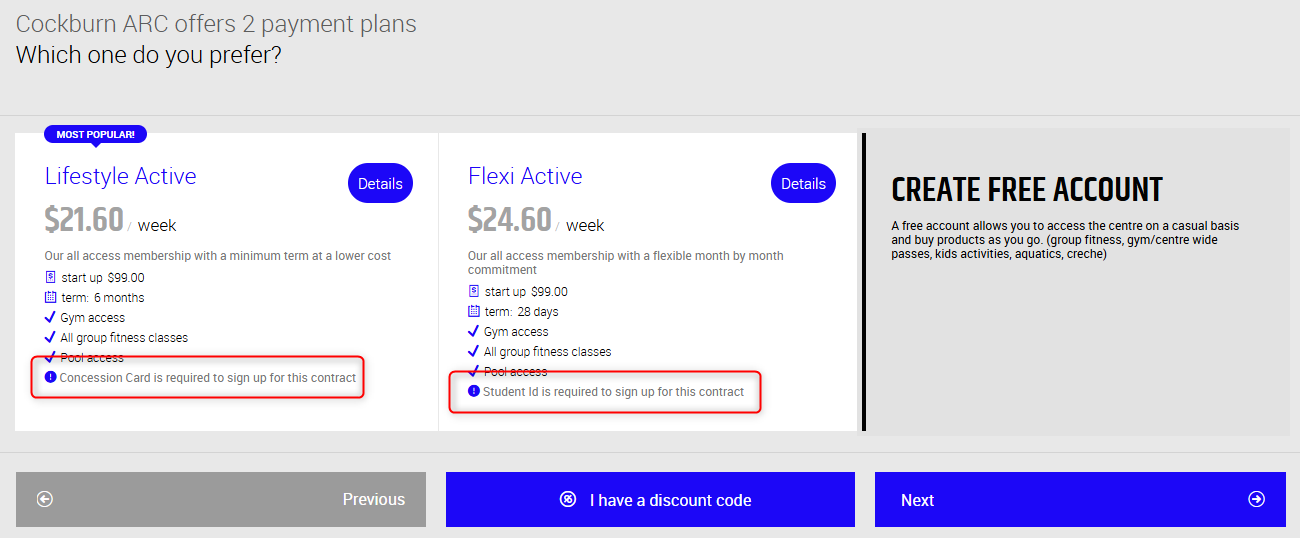Go back with the Previous button
Screen dimensions: 1300x538
[221, 499]
